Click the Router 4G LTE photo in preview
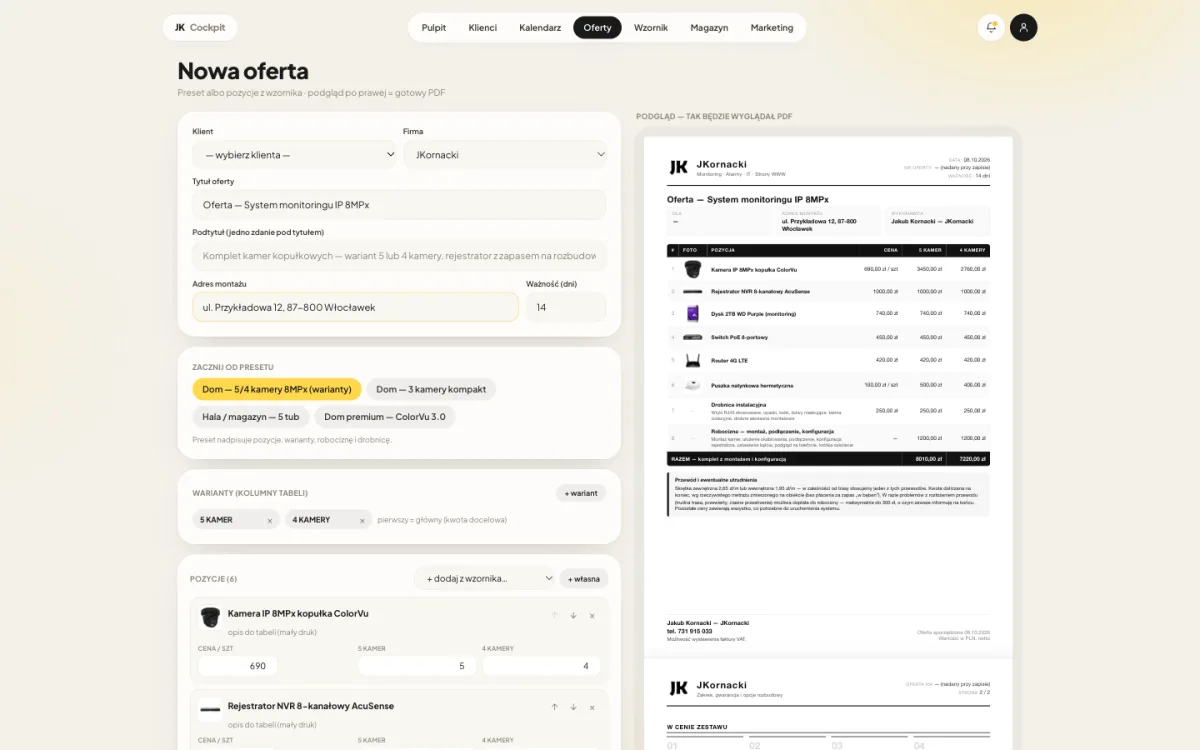The height and width of the screenshot is (750, 1200). tap(692, 360)
